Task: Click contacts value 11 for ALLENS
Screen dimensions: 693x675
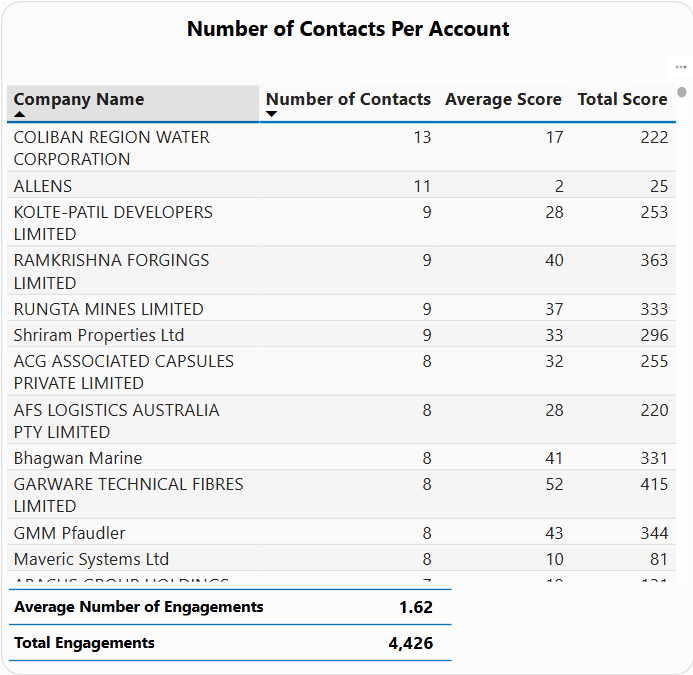Action: [x=422, y=186]
